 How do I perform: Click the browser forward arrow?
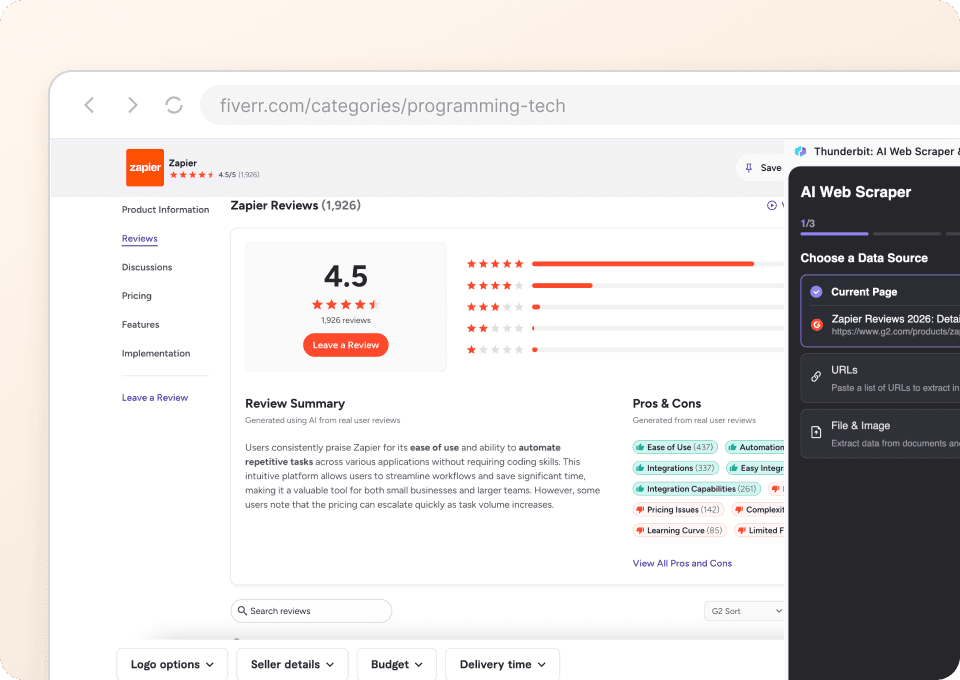pos(132,105)
